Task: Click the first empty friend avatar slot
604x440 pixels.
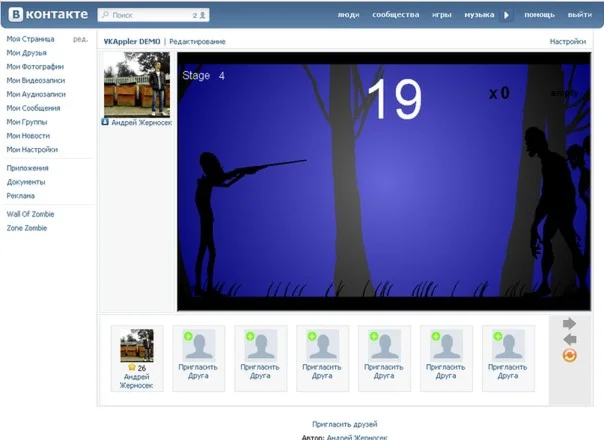Action: click(x=198, y=346)
